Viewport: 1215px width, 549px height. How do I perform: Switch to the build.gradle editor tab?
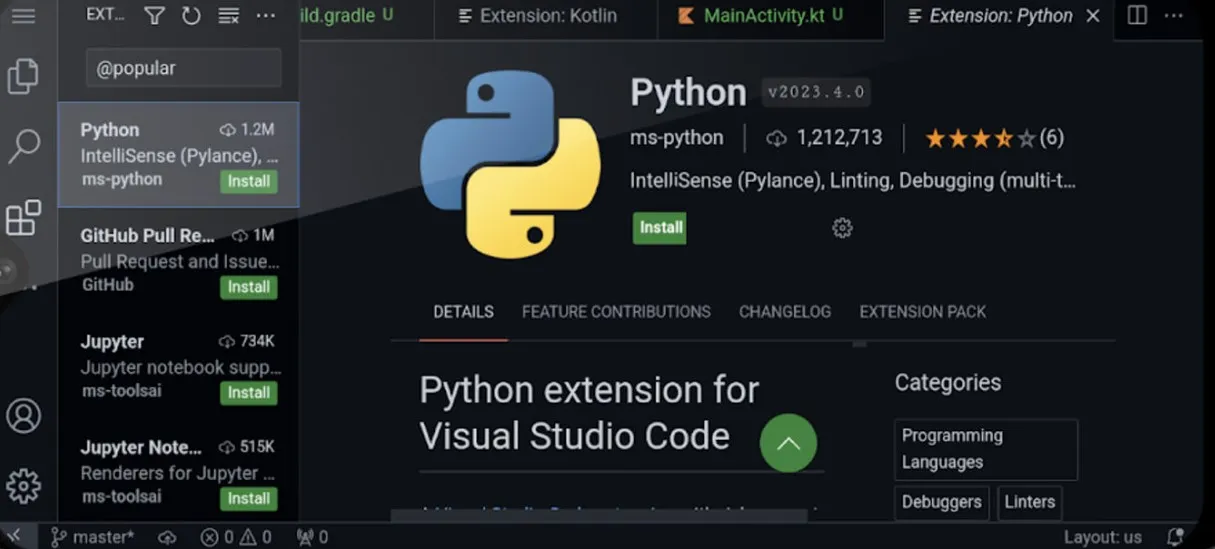pyautogui.click(x=365, y=15)
